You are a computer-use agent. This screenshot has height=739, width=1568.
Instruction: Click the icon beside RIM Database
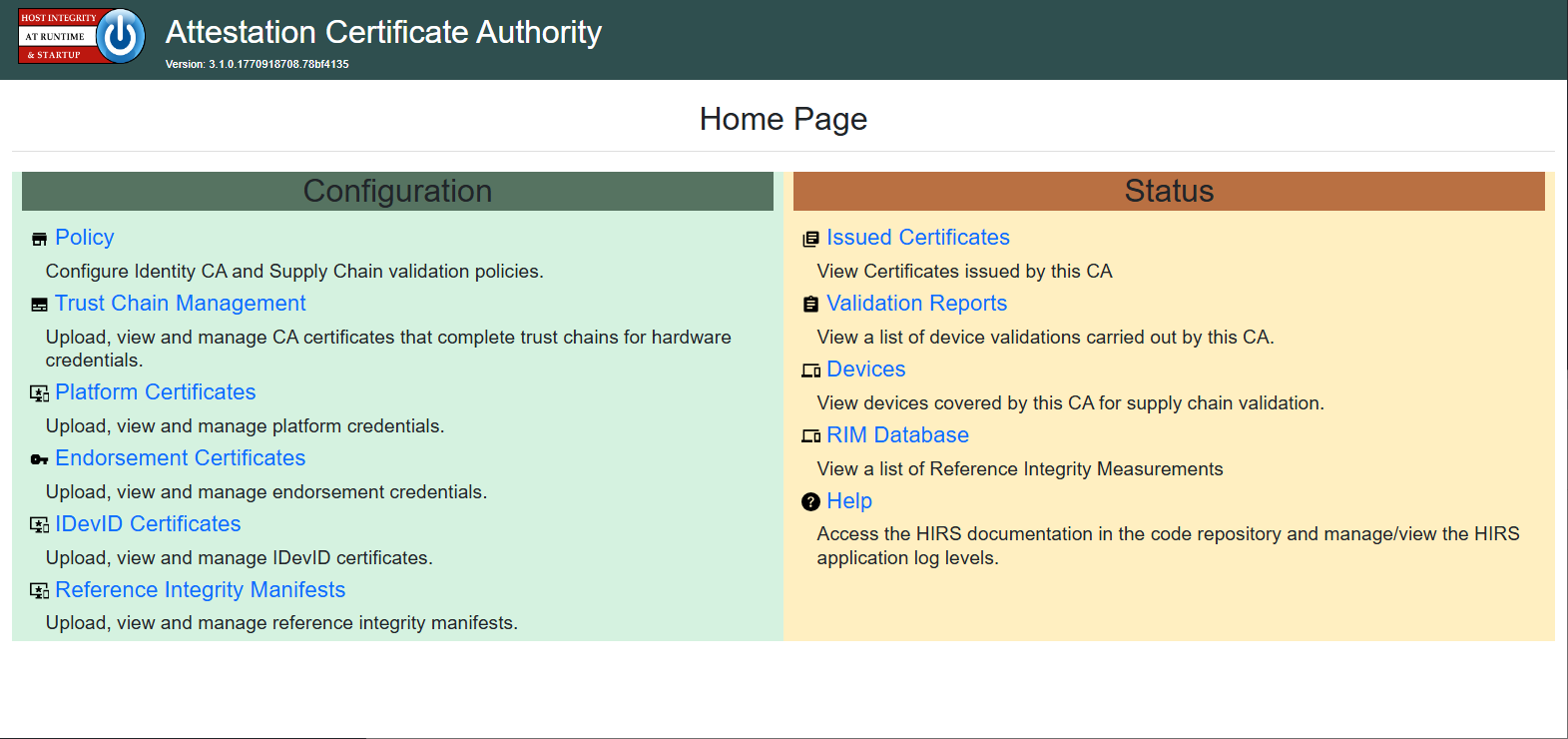tap(810, 436)
